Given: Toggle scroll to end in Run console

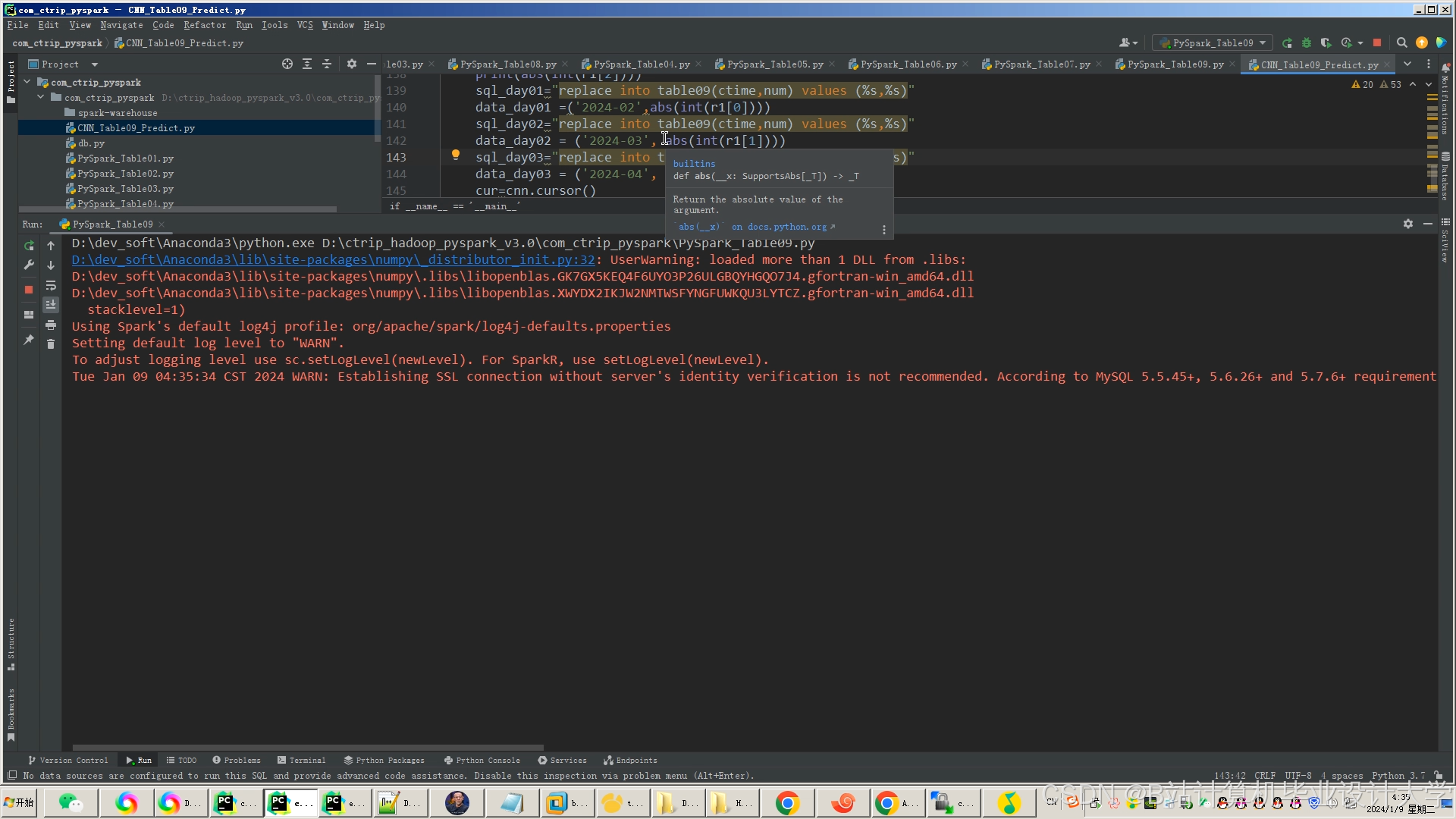Looking at the screenshot, I should pos(51,305).
